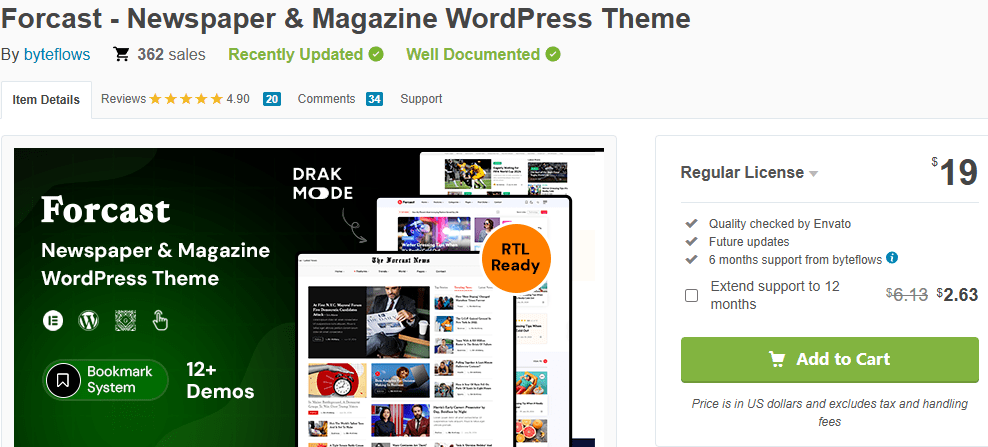Screen dimensions: 988x447
Task: Click the checkmark beside Quality checked by Envato
Action: 691,223
